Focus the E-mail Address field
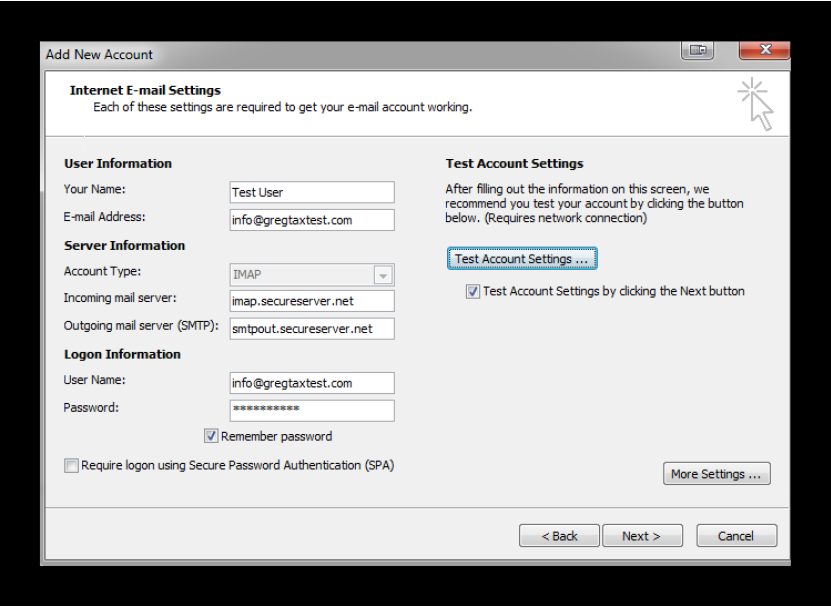The height and width of the screenshot is (607, 831). [312, 220]
